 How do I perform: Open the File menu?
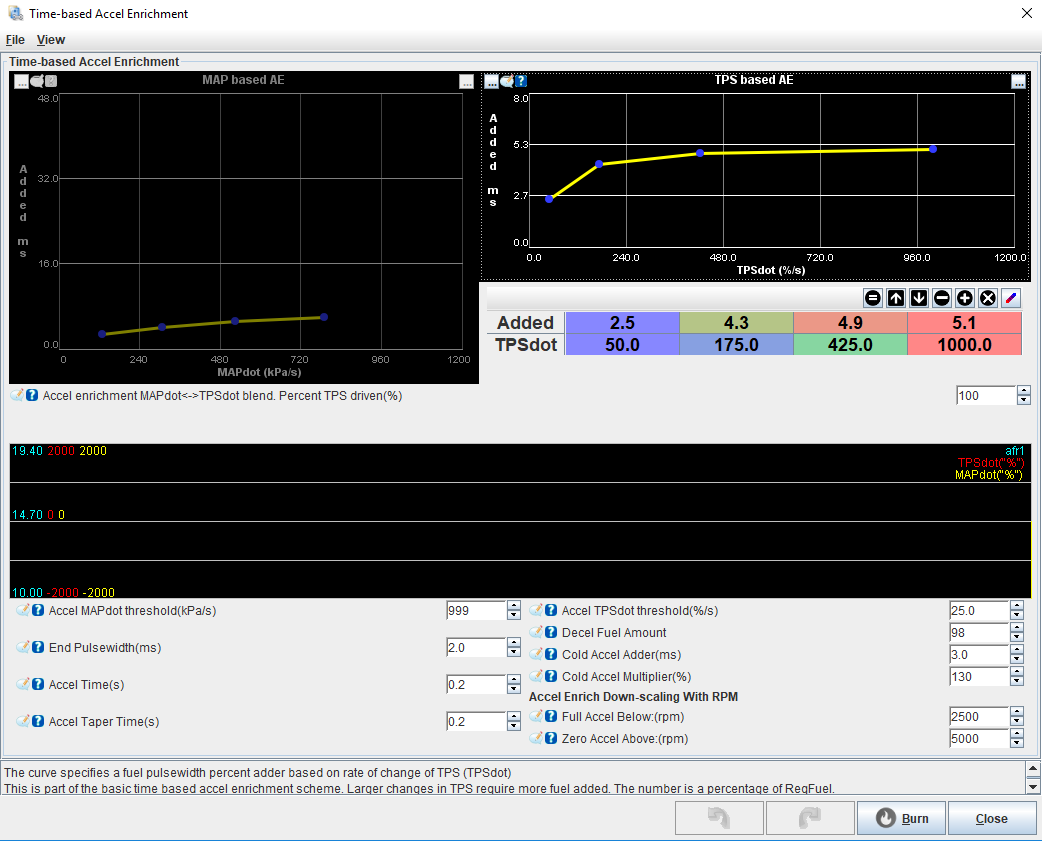coord(15,40)
